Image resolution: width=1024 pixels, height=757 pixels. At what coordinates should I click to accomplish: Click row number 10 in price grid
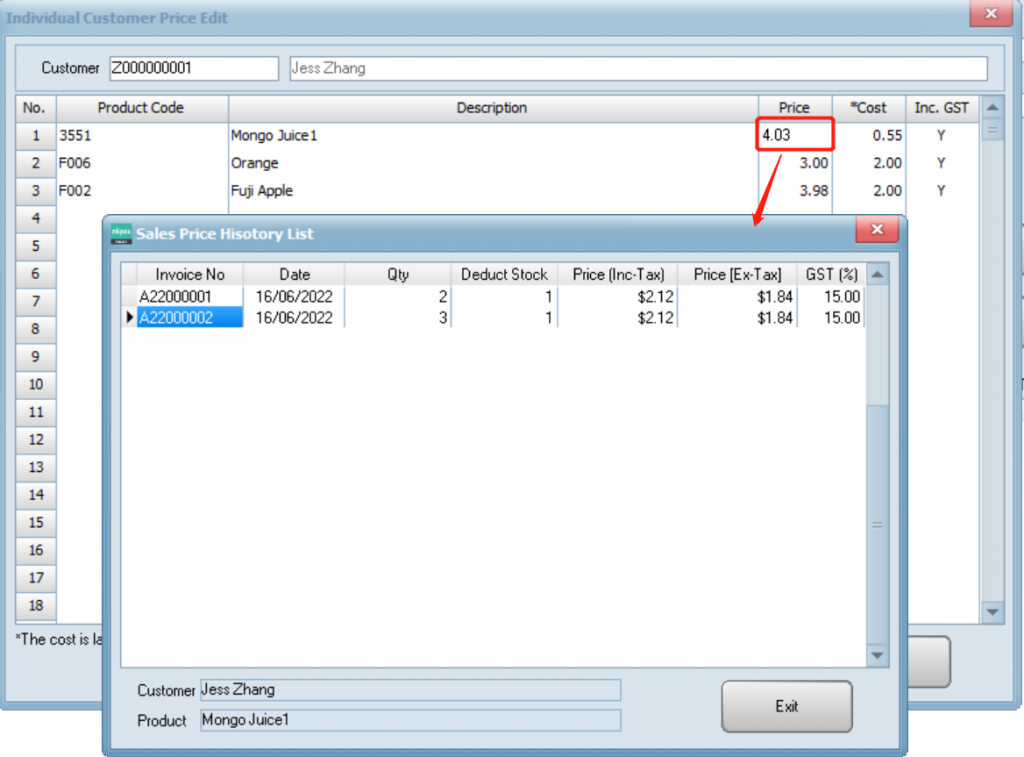click(x=35, y=384)
